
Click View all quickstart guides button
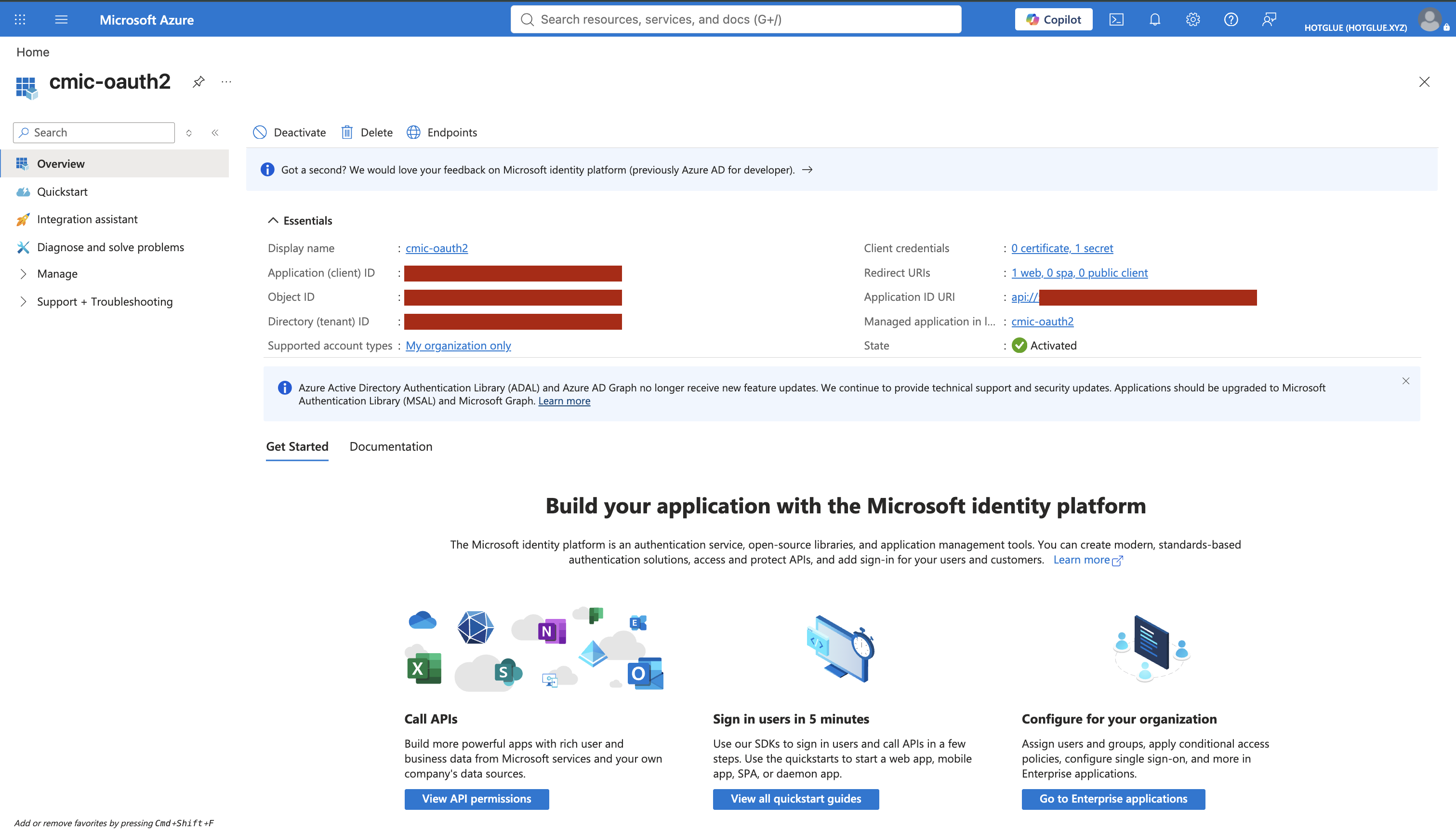[x=796, y=799]
